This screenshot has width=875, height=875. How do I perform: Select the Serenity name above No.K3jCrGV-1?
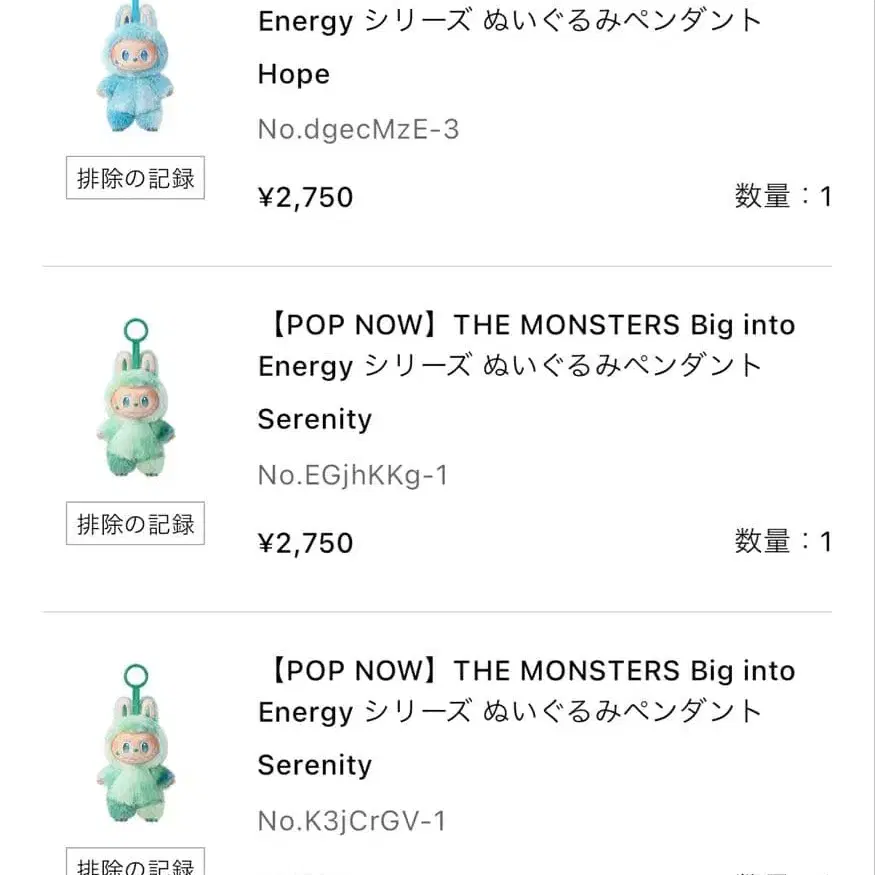(x=314, y=765)
